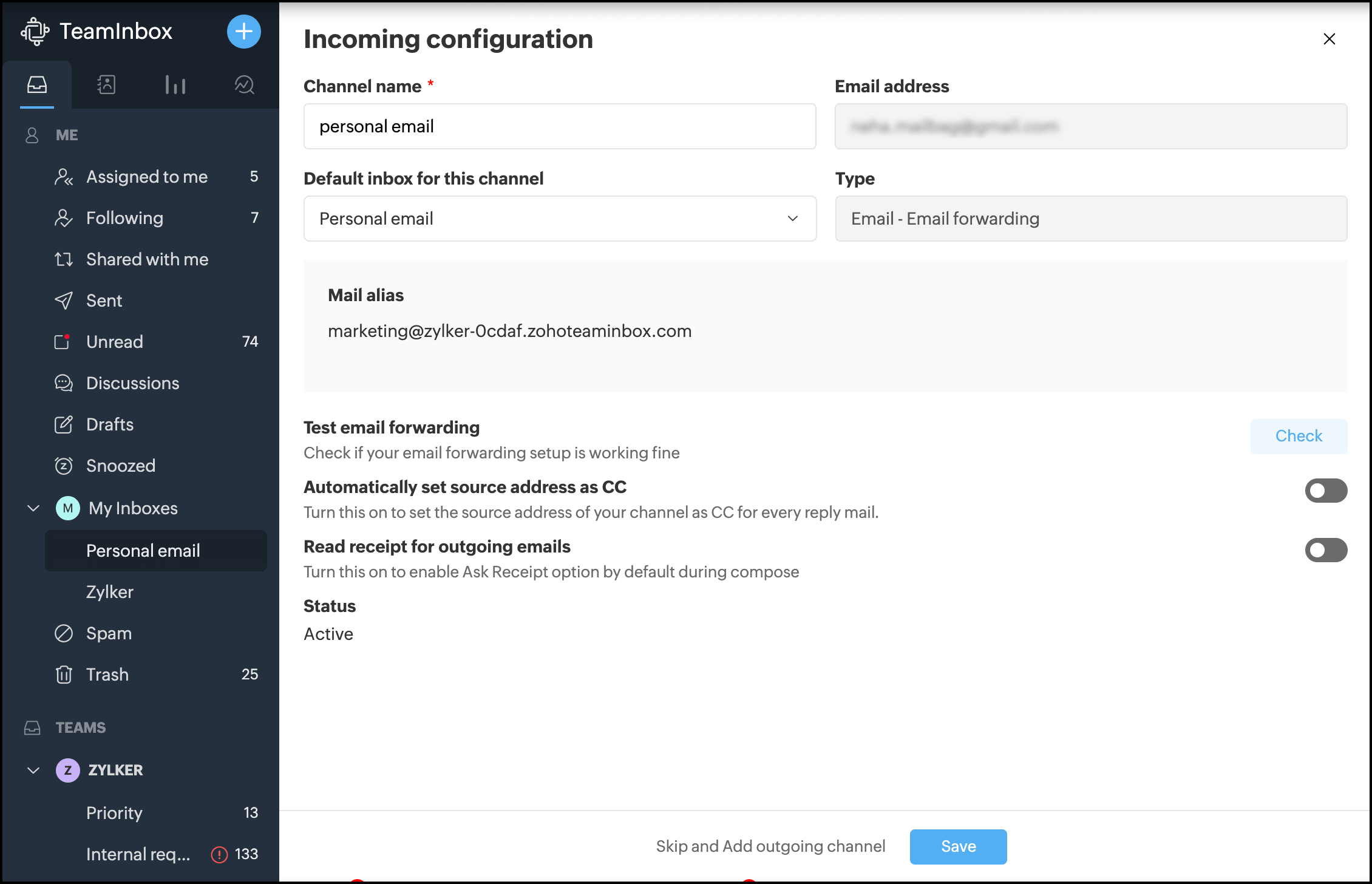
Task: Open the Drafts folder
Action: click(156, 424)
